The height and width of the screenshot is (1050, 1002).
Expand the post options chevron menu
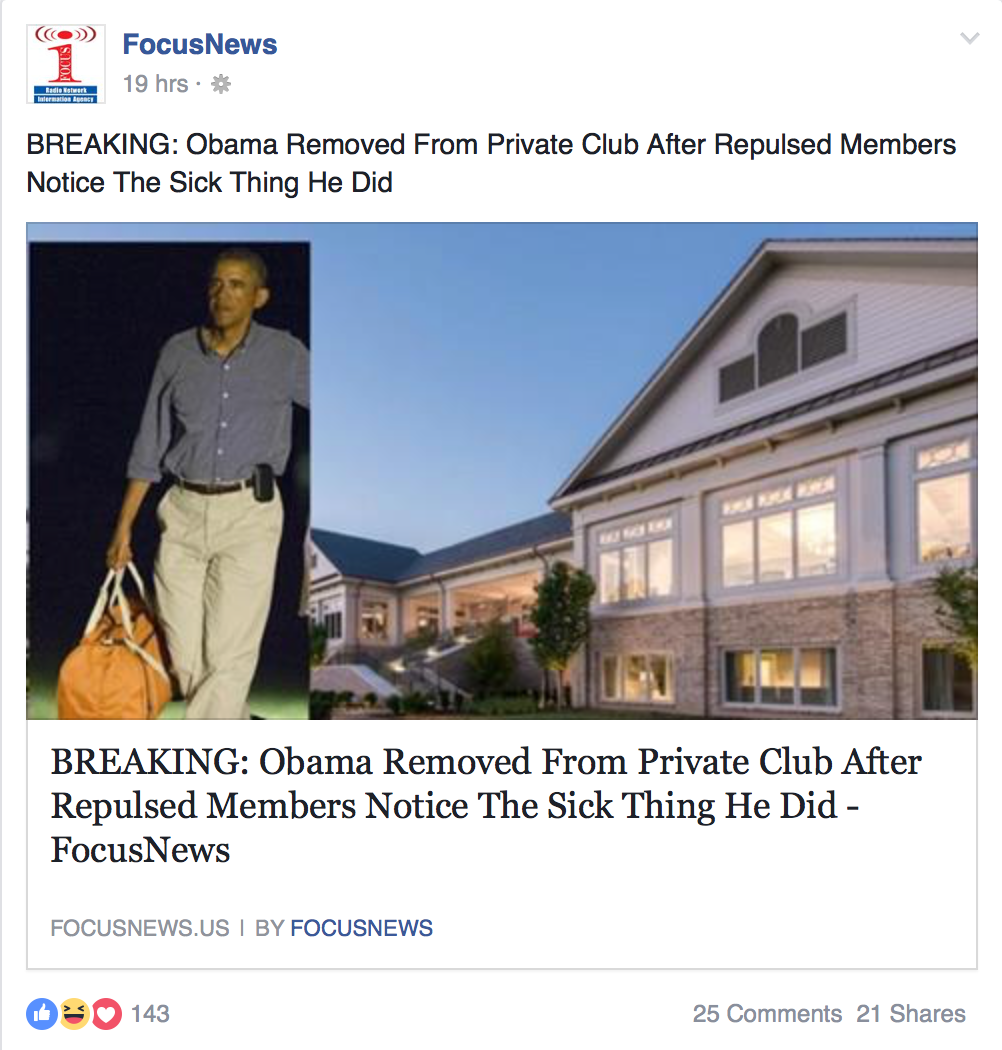pyautogui.click(x=970, y=38)
